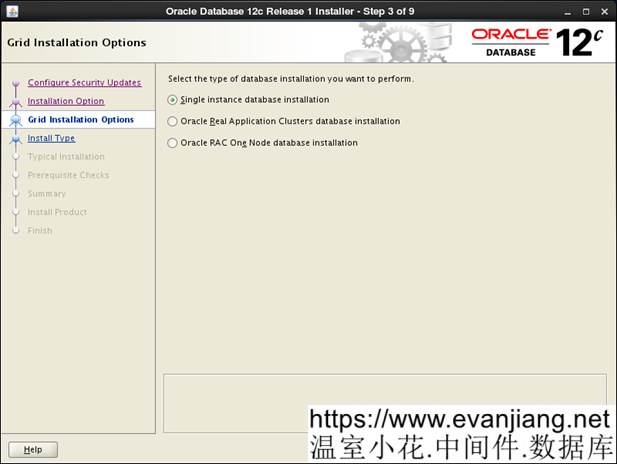This screenshot has height=464, width=617.
Task: Go to the Configure Security Updates step
Action: 84,83
